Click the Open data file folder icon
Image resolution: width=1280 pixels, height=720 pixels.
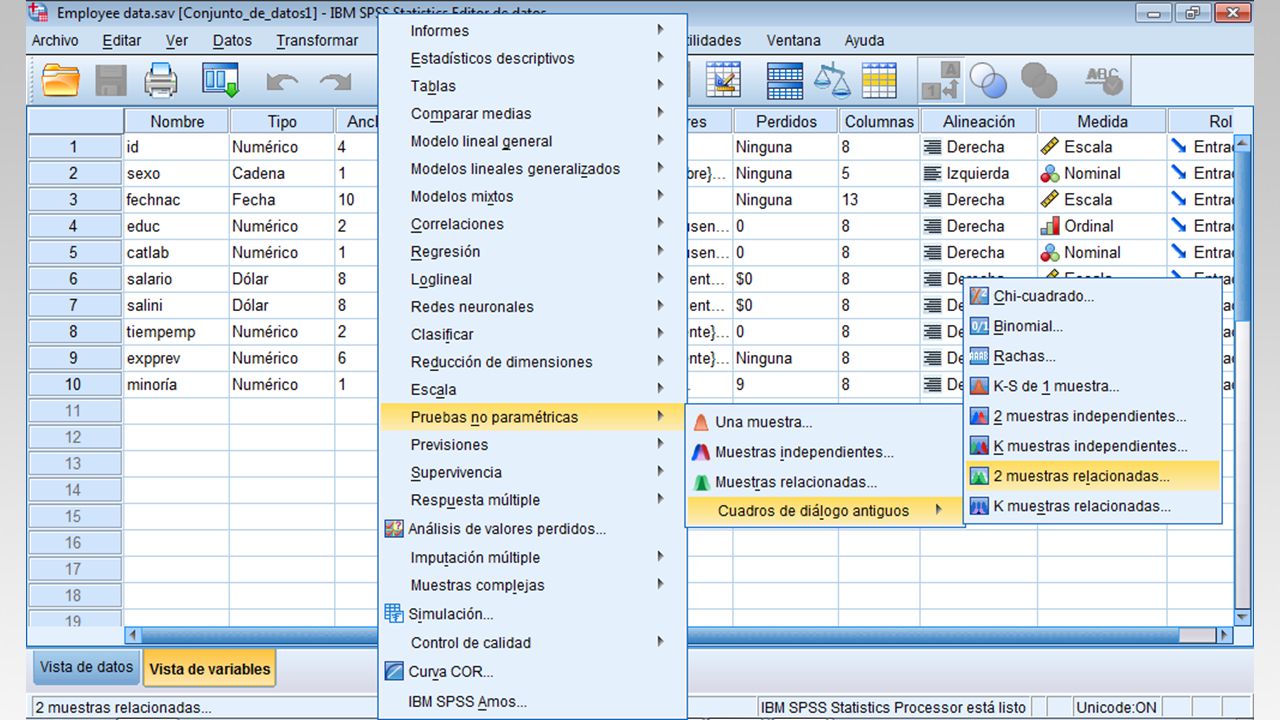[x=60, y=80]
